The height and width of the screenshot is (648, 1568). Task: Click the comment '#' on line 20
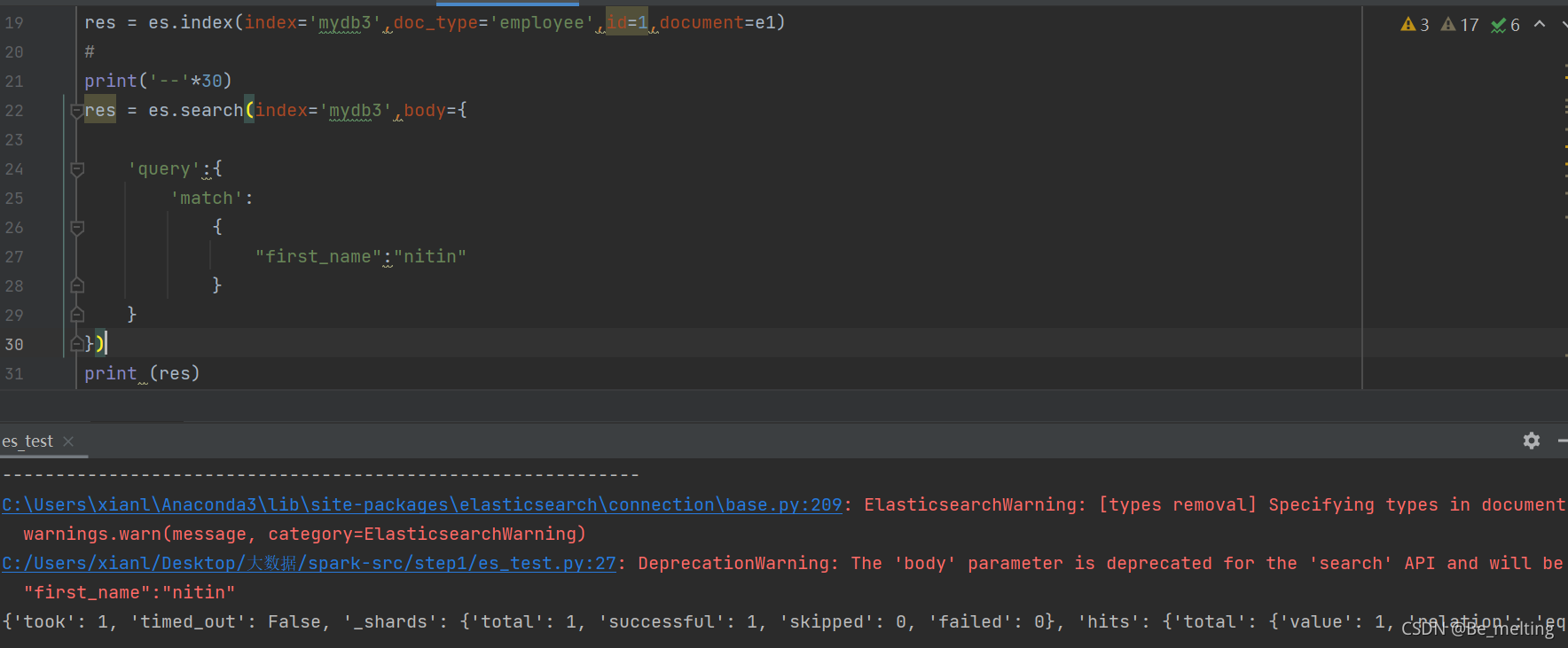pos(90,52)
